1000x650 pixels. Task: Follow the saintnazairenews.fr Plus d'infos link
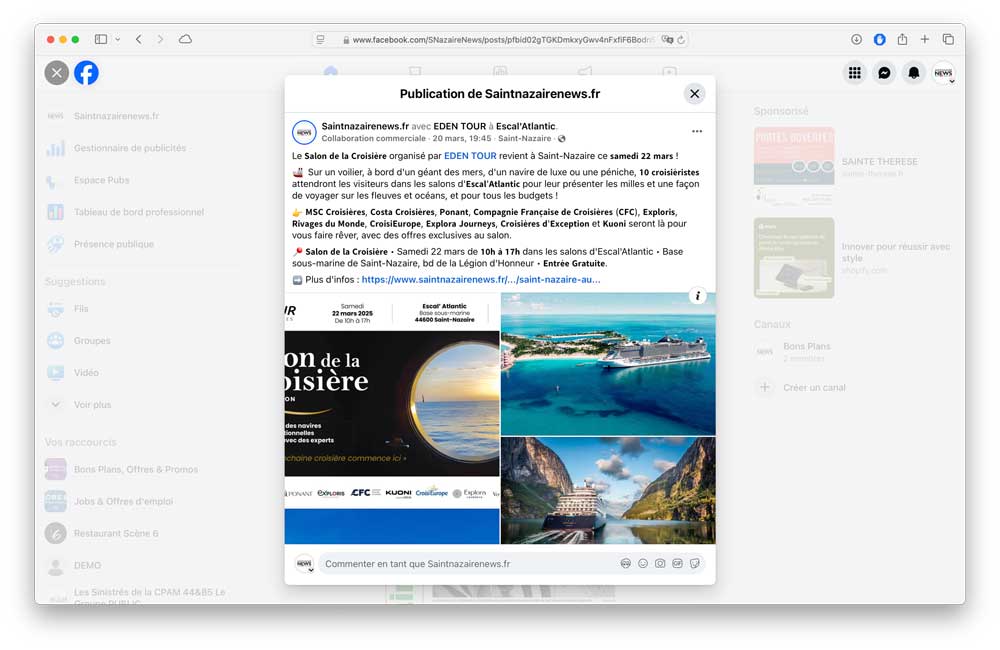pyautogui.click(x=481, y=280)
